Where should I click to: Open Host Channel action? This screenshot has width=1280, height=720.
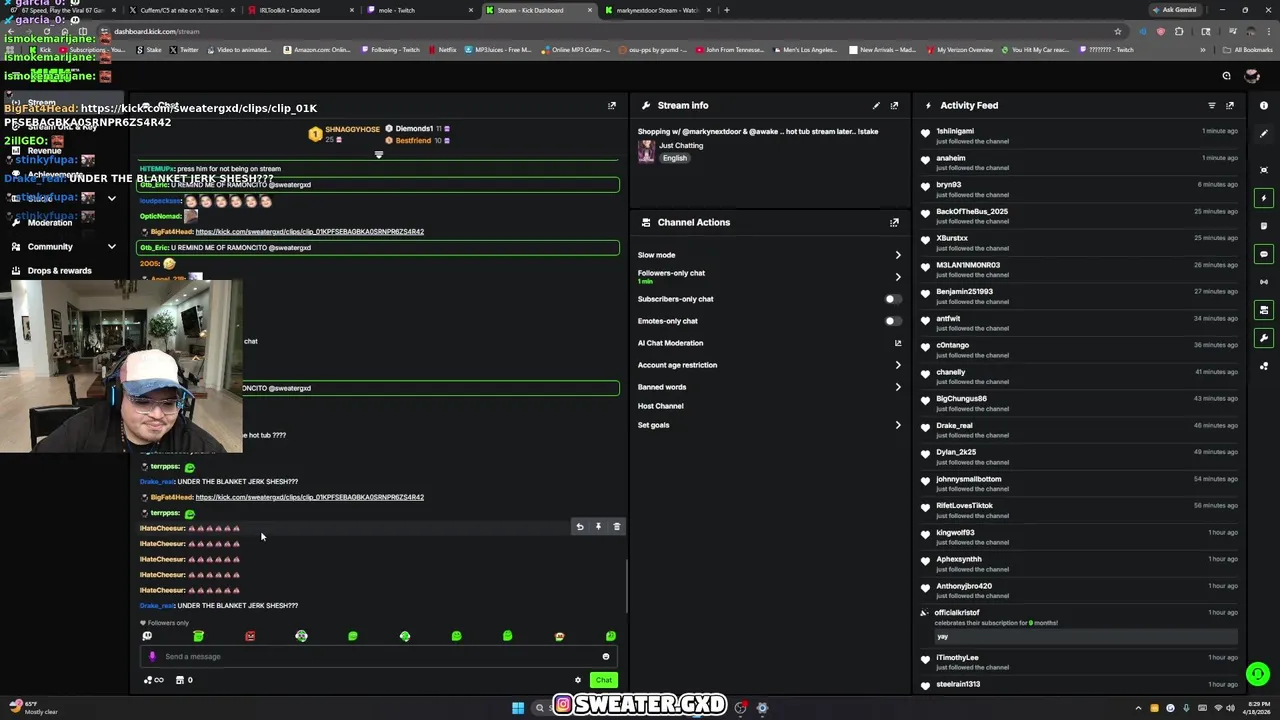pos(661,406)
